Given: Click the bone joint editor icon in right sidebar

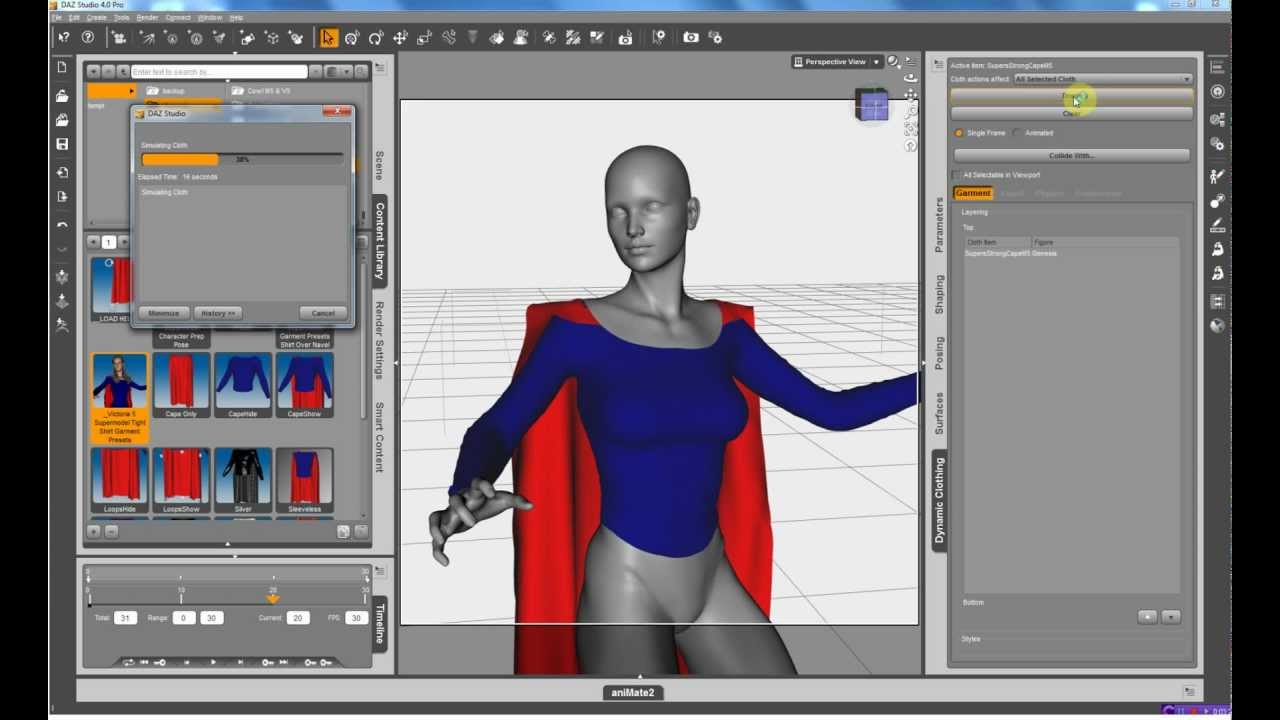Looking at the screenshot, I should point(1217,201).
